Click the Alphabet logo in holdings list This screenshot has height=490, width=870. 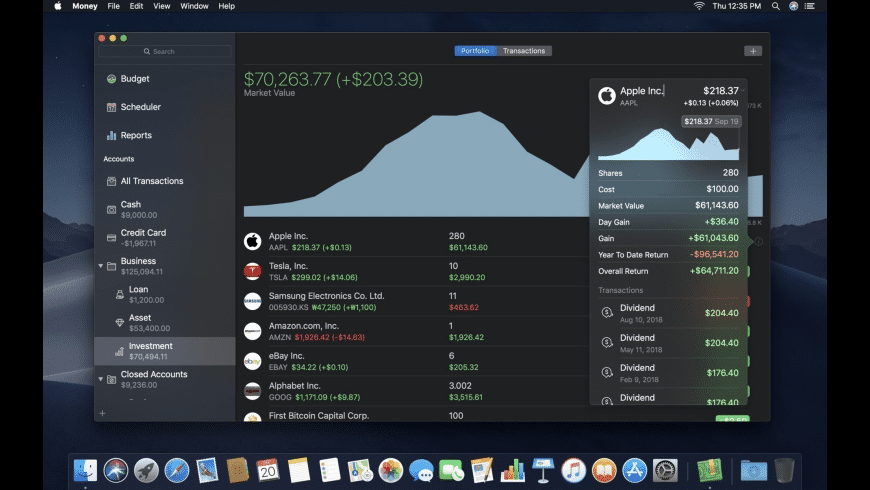coord(252,391)
